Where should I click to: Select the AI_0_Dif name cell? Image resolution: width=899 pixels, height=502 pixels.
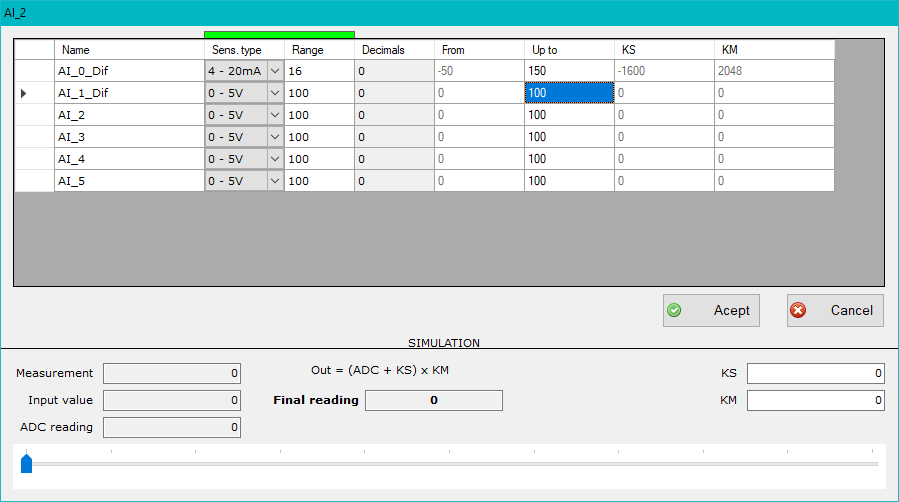(x=129, y=71)
